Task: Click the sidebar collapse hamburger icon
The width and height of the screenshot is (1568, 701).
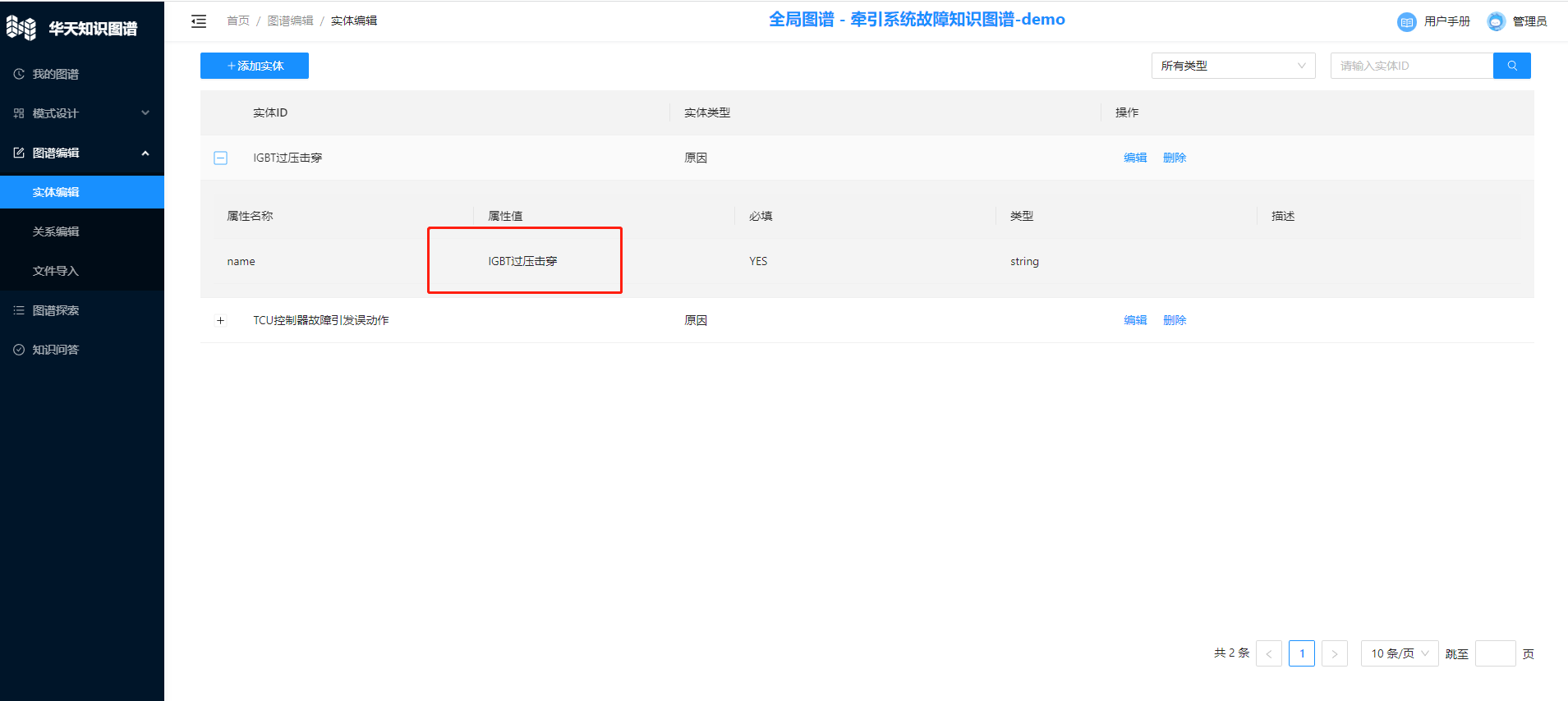Action: (x=199, y=21)
